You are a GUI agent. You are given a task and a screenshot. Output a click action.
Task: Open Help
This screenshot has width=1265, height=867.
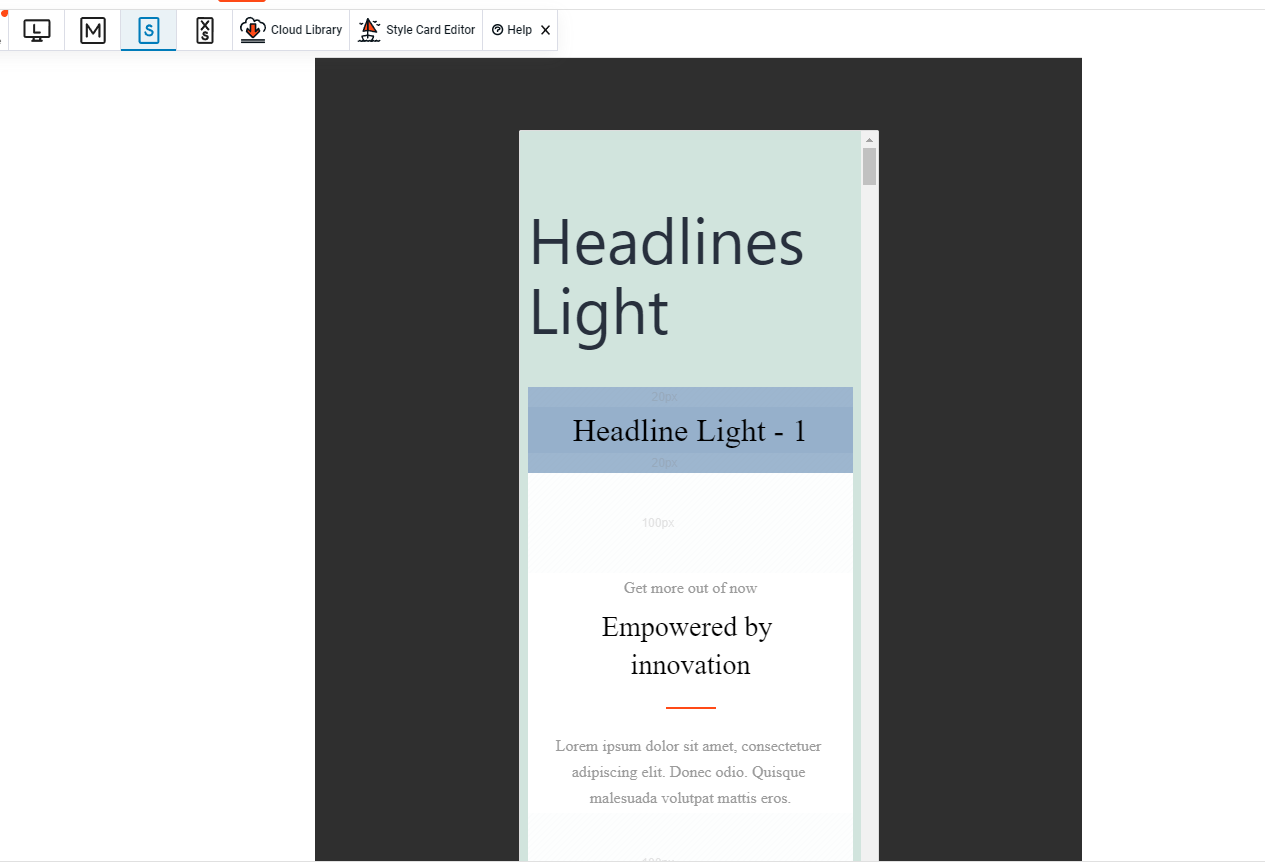pyautogui.click(x=516, y=29)
